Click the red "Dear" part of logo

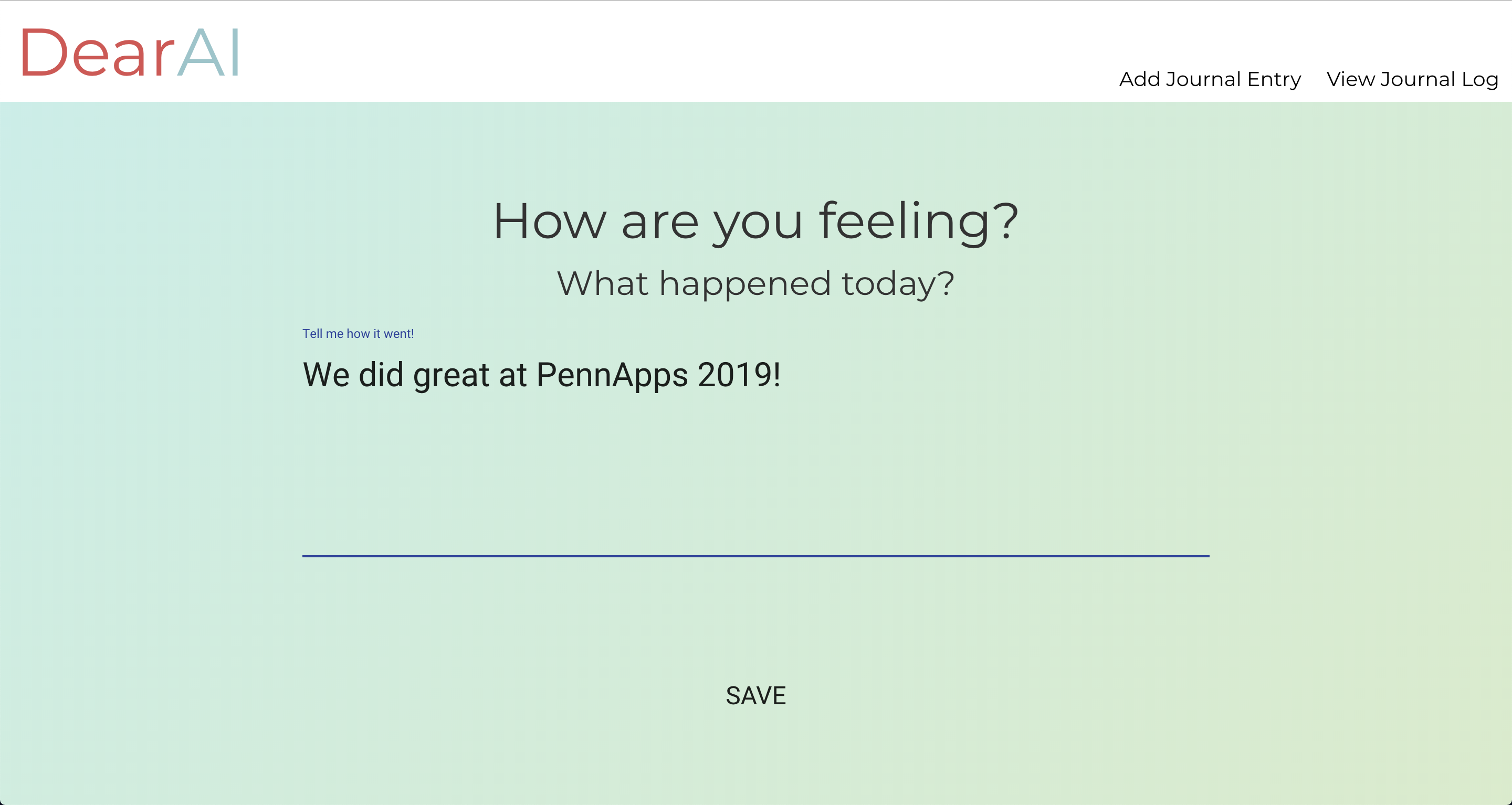pos(97,54)
